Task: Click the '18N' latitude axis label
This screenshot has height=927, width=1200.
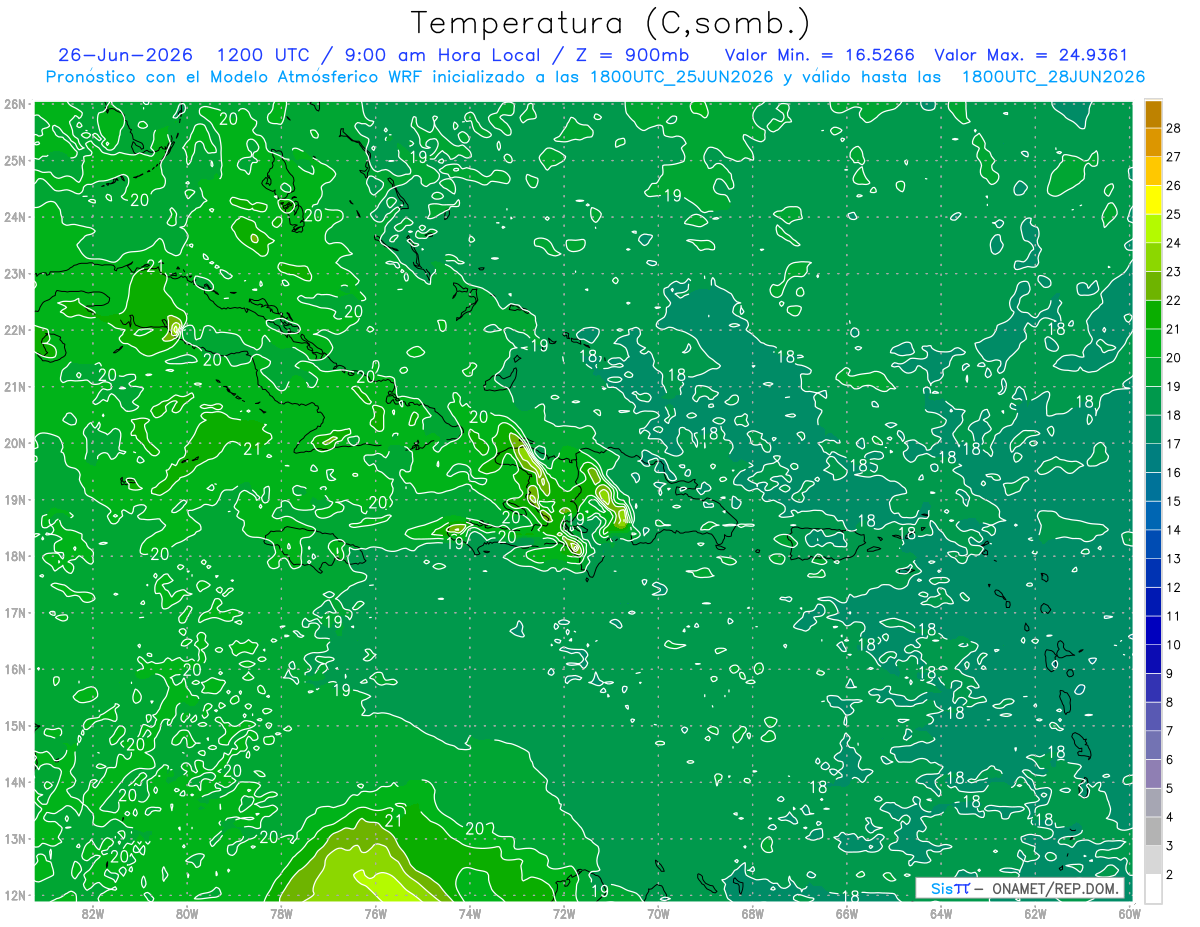Action: click(14, 556)
